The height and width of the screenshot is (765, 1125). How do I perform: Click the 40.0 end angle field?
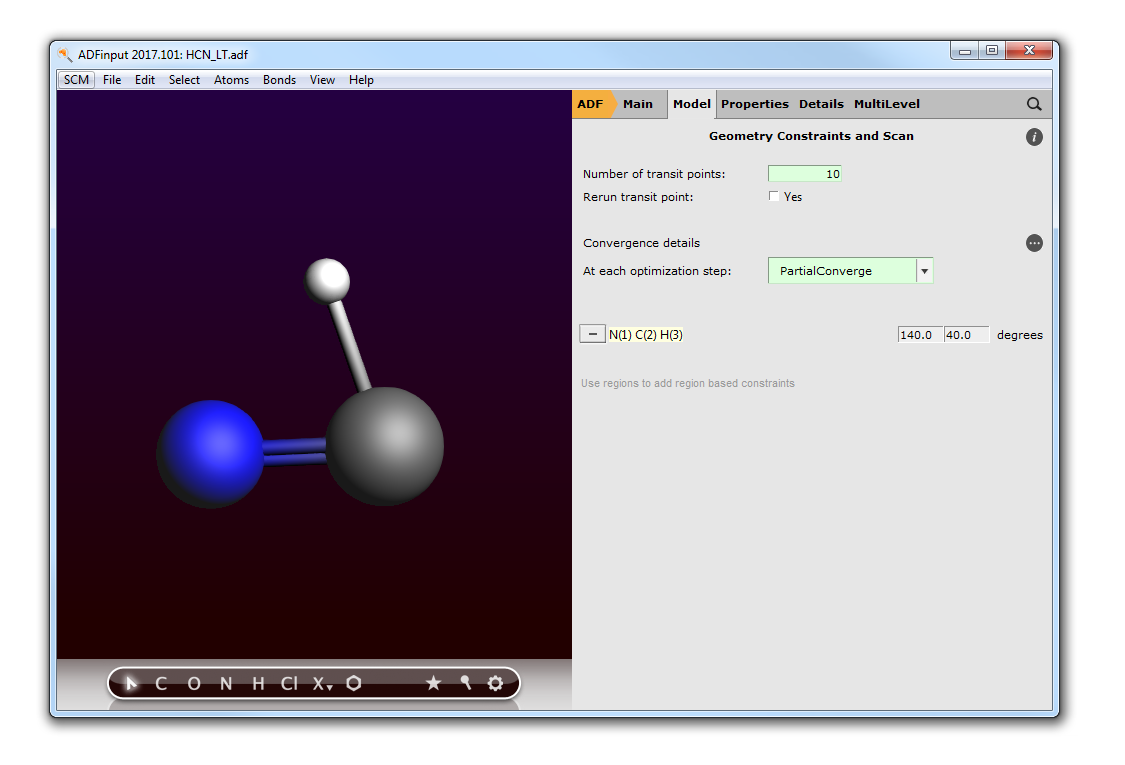pyautogui.click(x=966, y=334)
